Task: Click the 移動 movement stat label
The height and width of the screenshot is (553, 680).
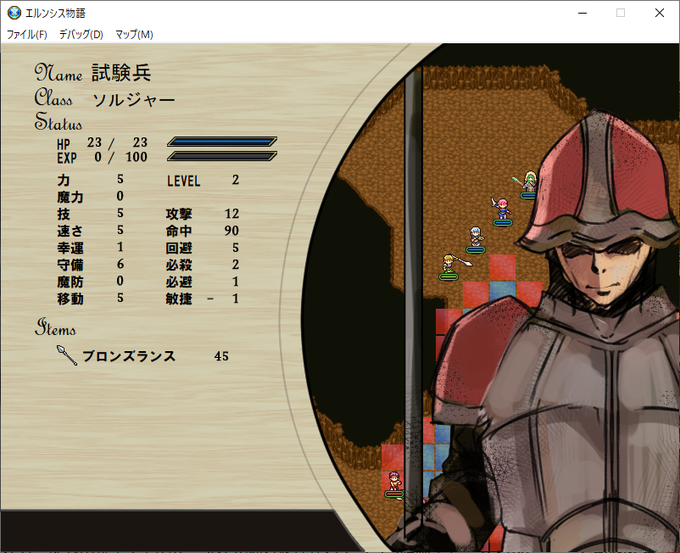Action: (70, 298)
